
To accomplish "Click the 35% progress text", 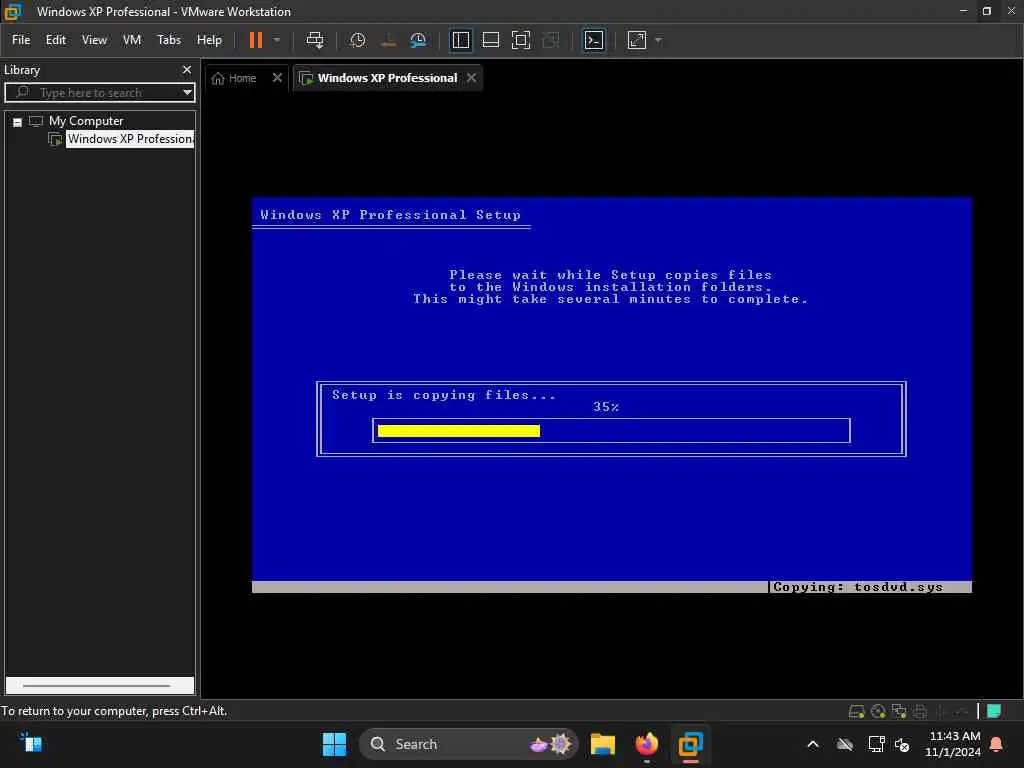I will [605, 407].
